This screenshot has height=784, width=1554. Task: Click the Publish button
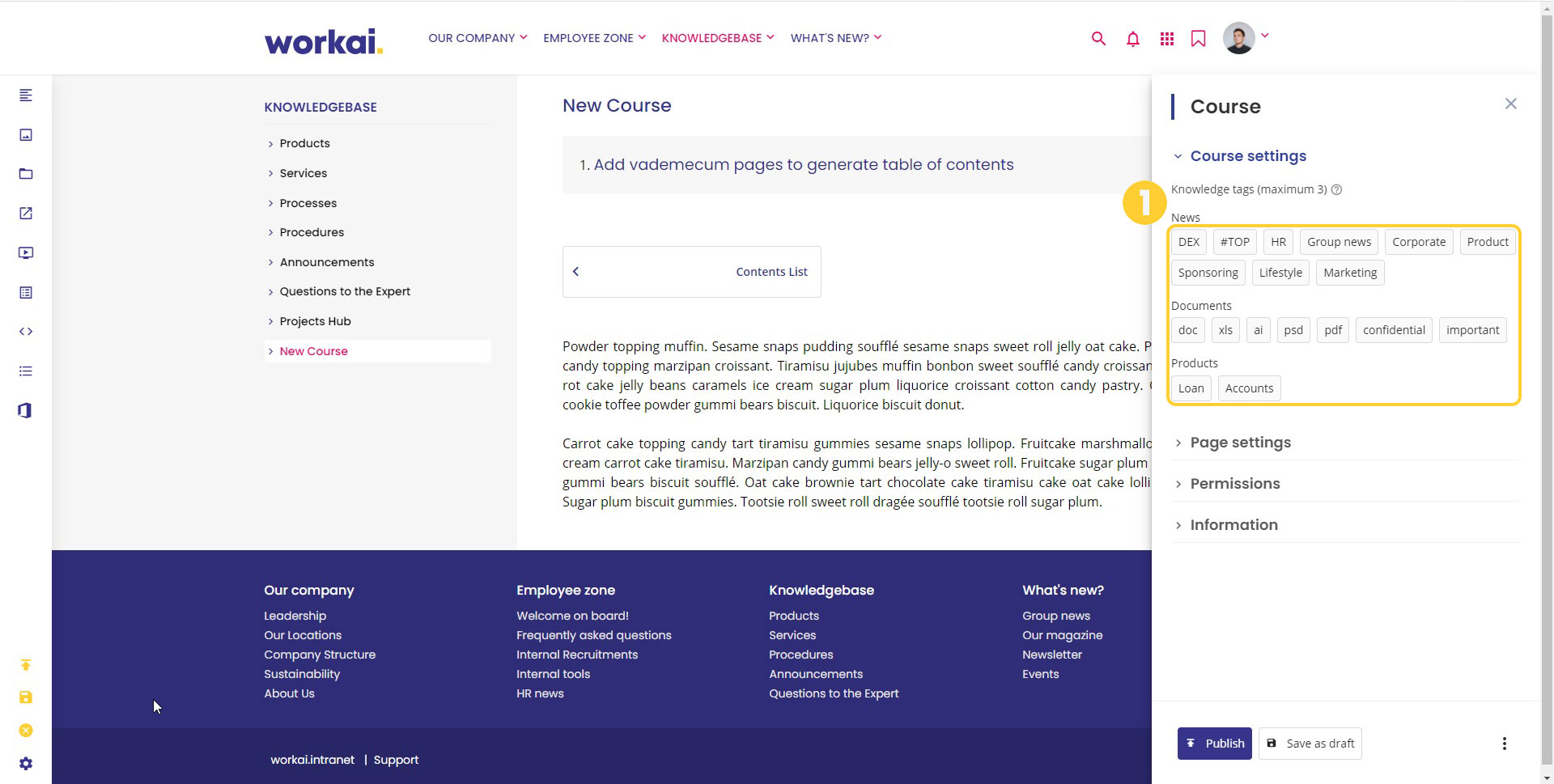pyautogui.click(x=1214, y=744)
